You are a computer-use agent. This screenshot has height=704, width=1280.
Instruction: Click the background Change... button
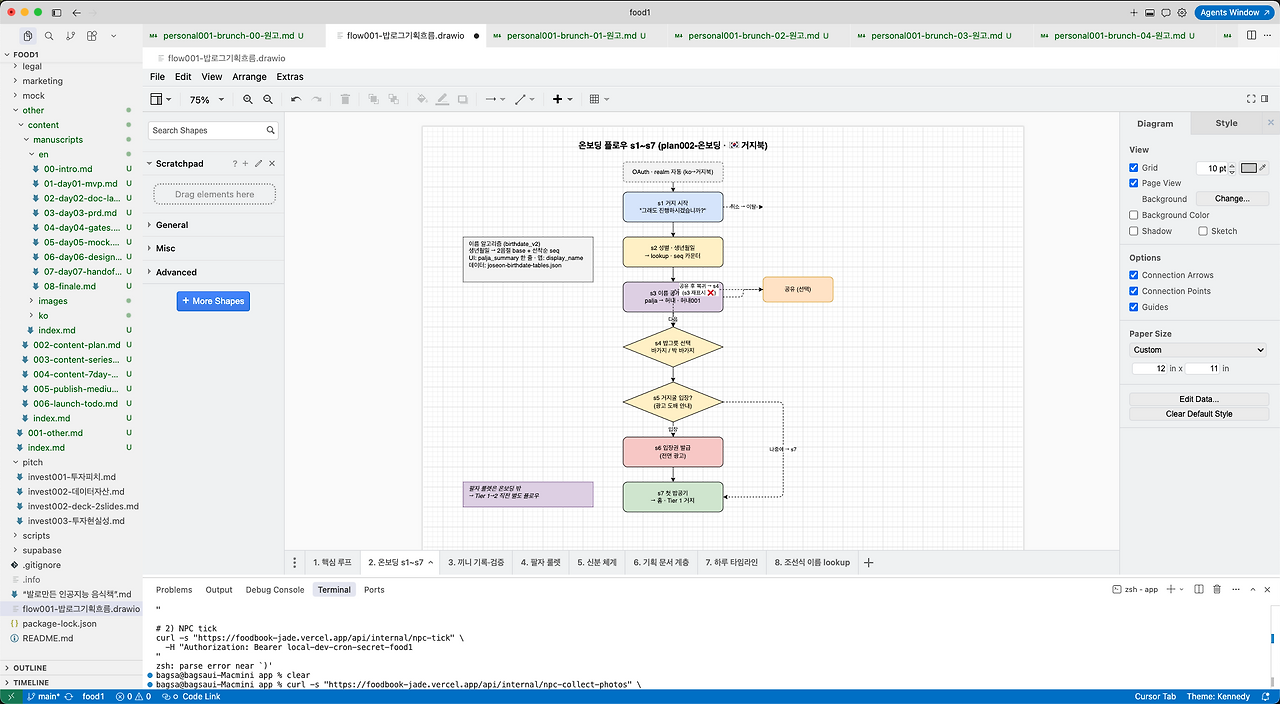pyautogui.click(x=1232, y=199)
